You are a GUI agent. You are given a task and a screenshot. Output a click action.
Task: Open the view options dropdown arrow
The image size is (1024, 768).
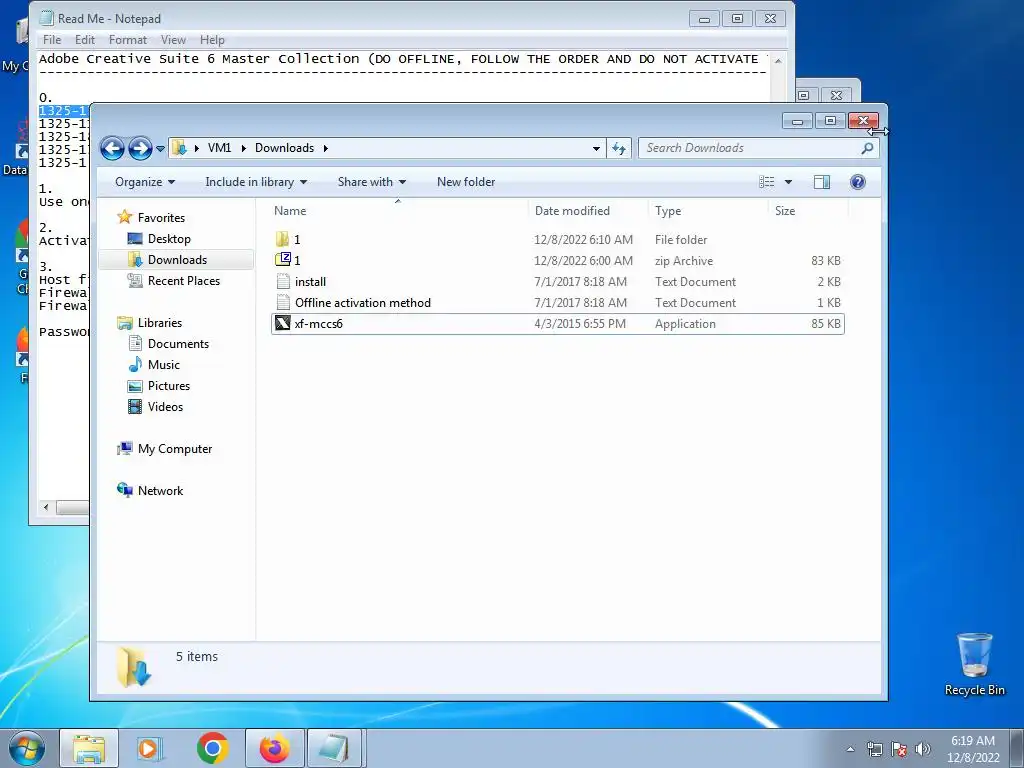coord(788,182)
